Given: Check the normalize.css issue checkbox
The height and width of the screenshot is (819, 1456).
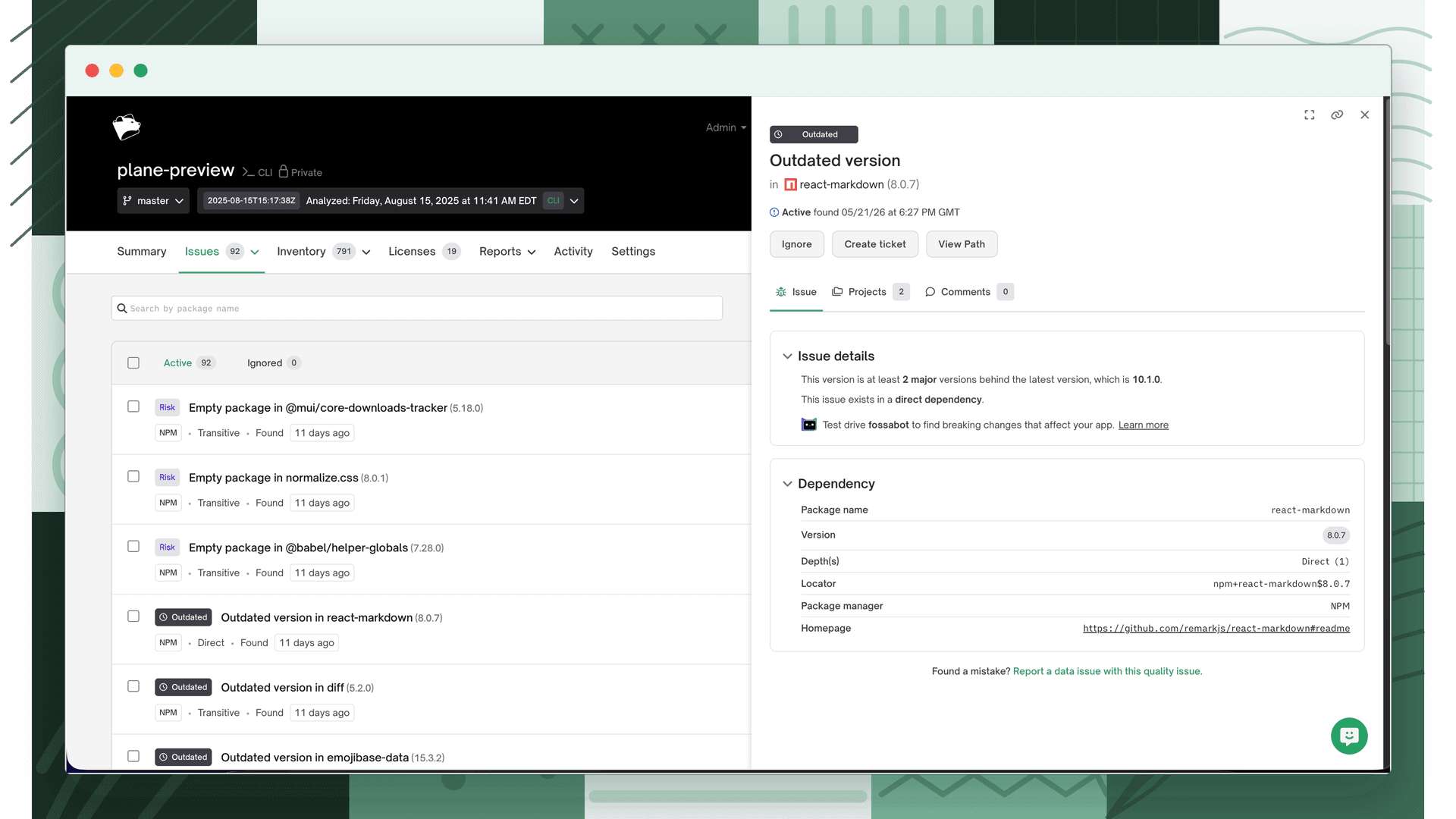Looking at the screenshot, I should pyautogui.click(x=133, y=476).
